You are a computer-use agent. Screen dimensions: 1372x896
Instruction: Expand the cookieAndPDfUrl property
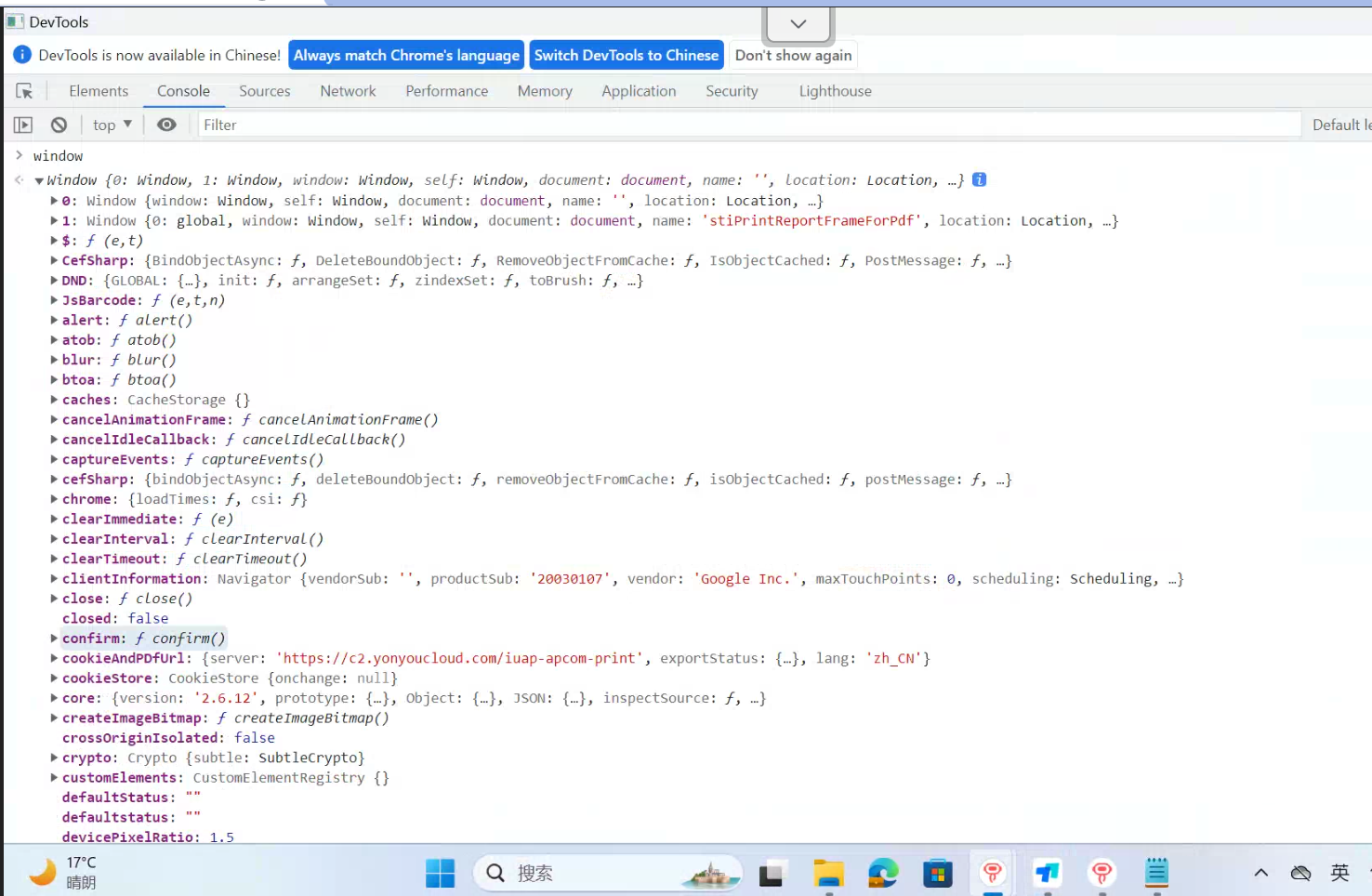coord(54,658)
